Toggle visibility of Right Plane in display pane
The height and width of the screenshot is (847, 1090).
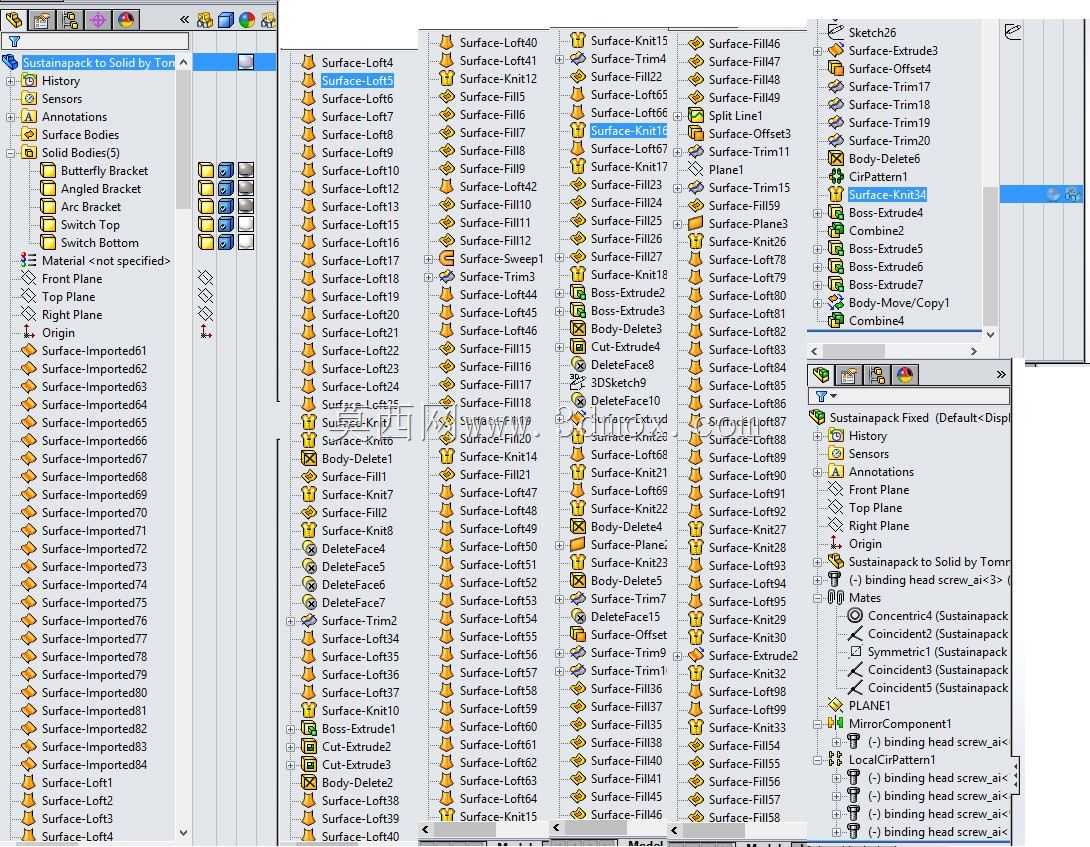click(x=205, y=314)
